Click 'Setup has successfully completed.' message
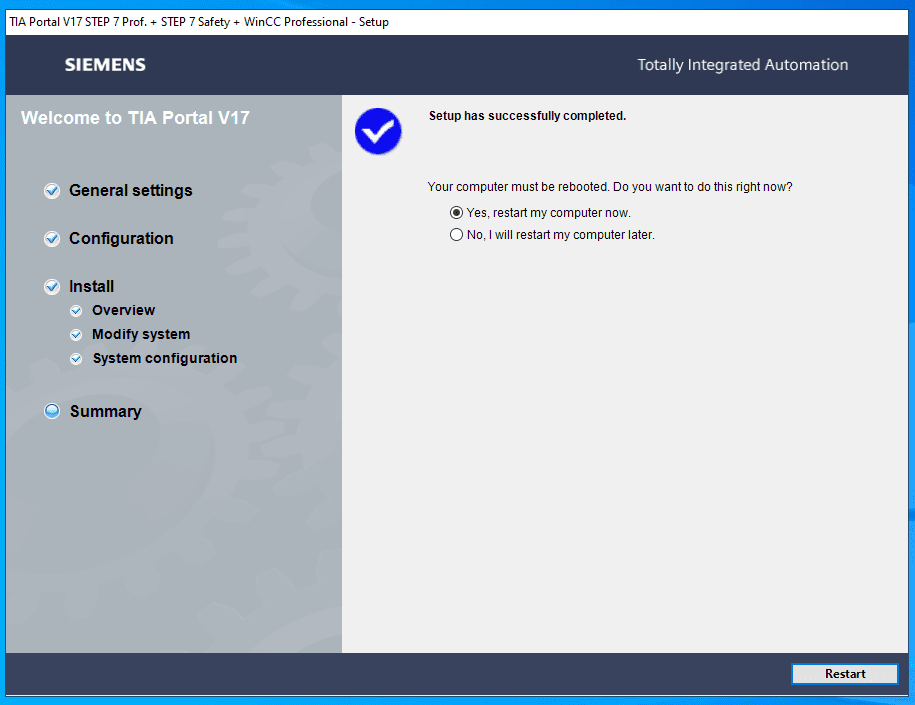Image resolution: width=915 pixels, height=705 pixels. tap(528, 116)
